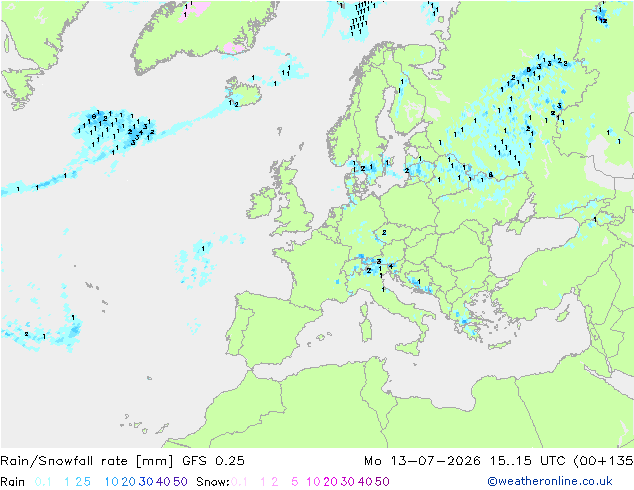Screen dimensions: 634x490
Task: Click the date 'Mo 13-07-2026'
Action: (423, 460)
